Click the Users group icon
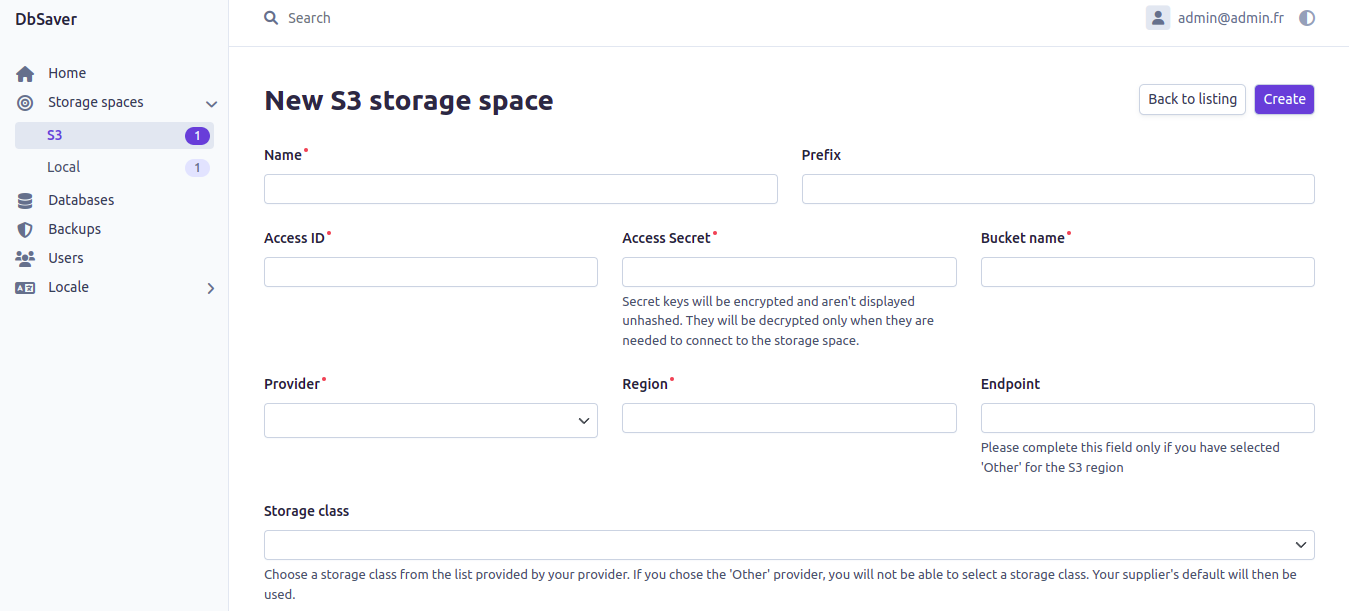The image size is (1349, 611). (x=25, y=258)
